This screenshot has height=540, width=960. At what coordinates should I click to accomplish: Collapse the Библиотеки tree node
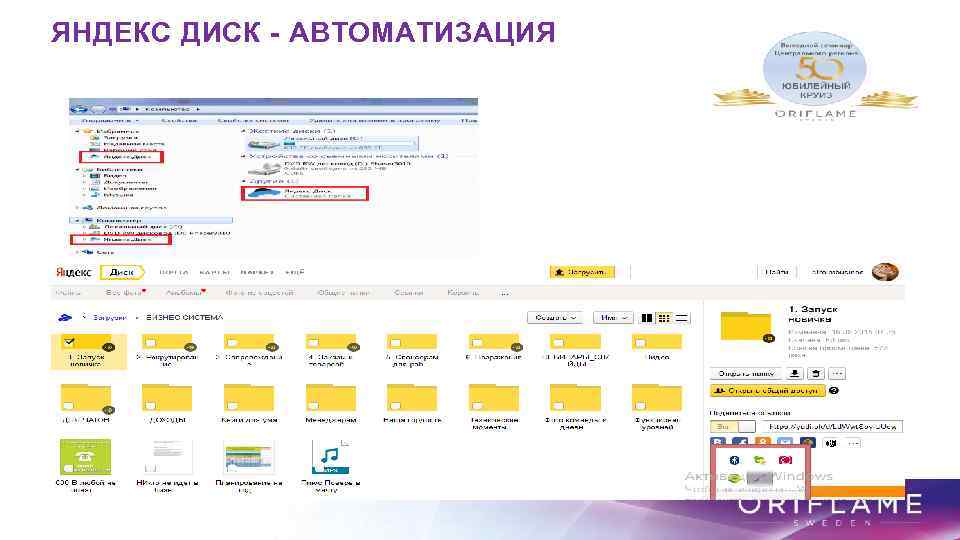point(78,169)
